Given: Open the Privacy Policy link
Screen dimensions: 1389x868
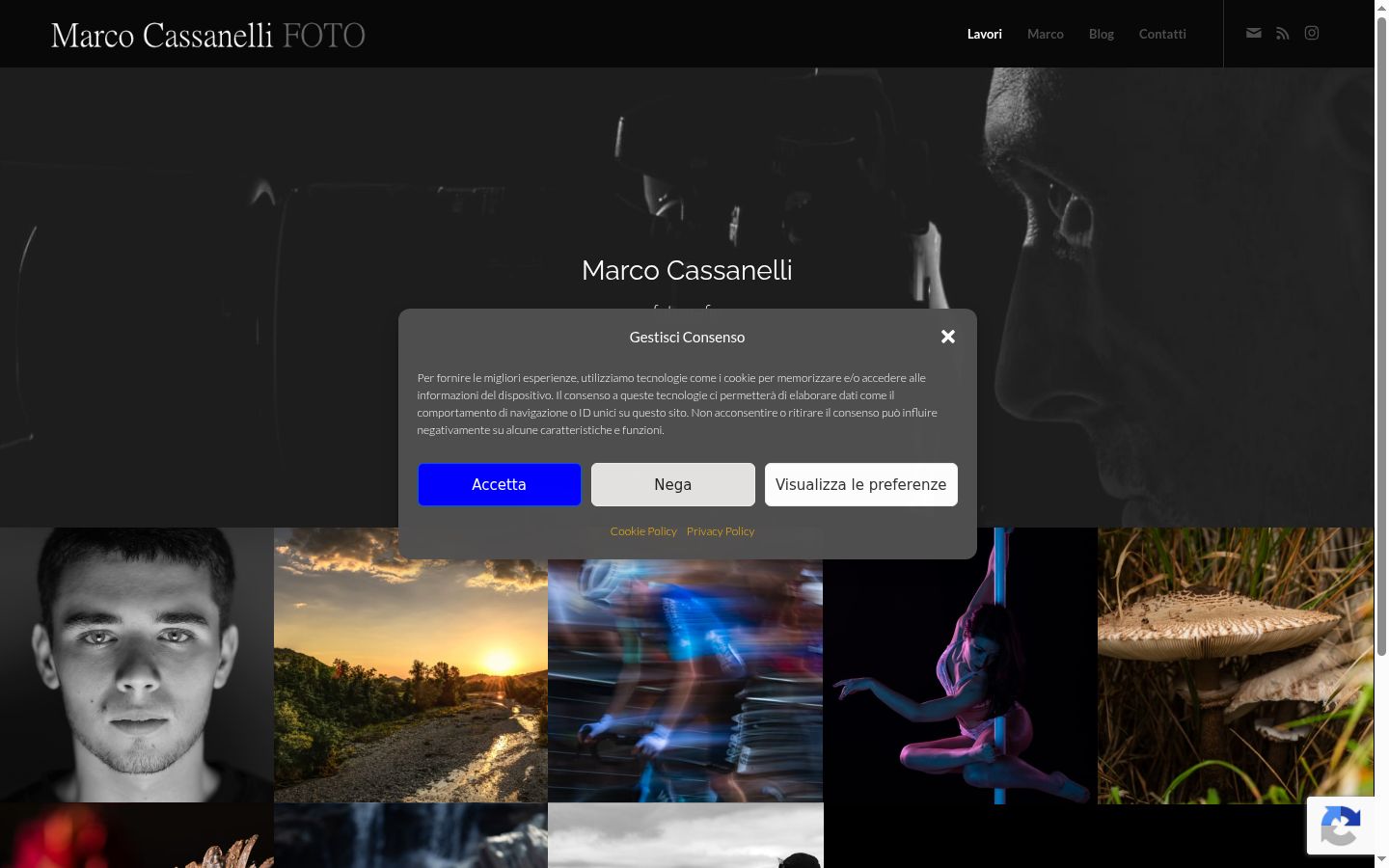Looking at the screenshot, I should coord(721,531).
